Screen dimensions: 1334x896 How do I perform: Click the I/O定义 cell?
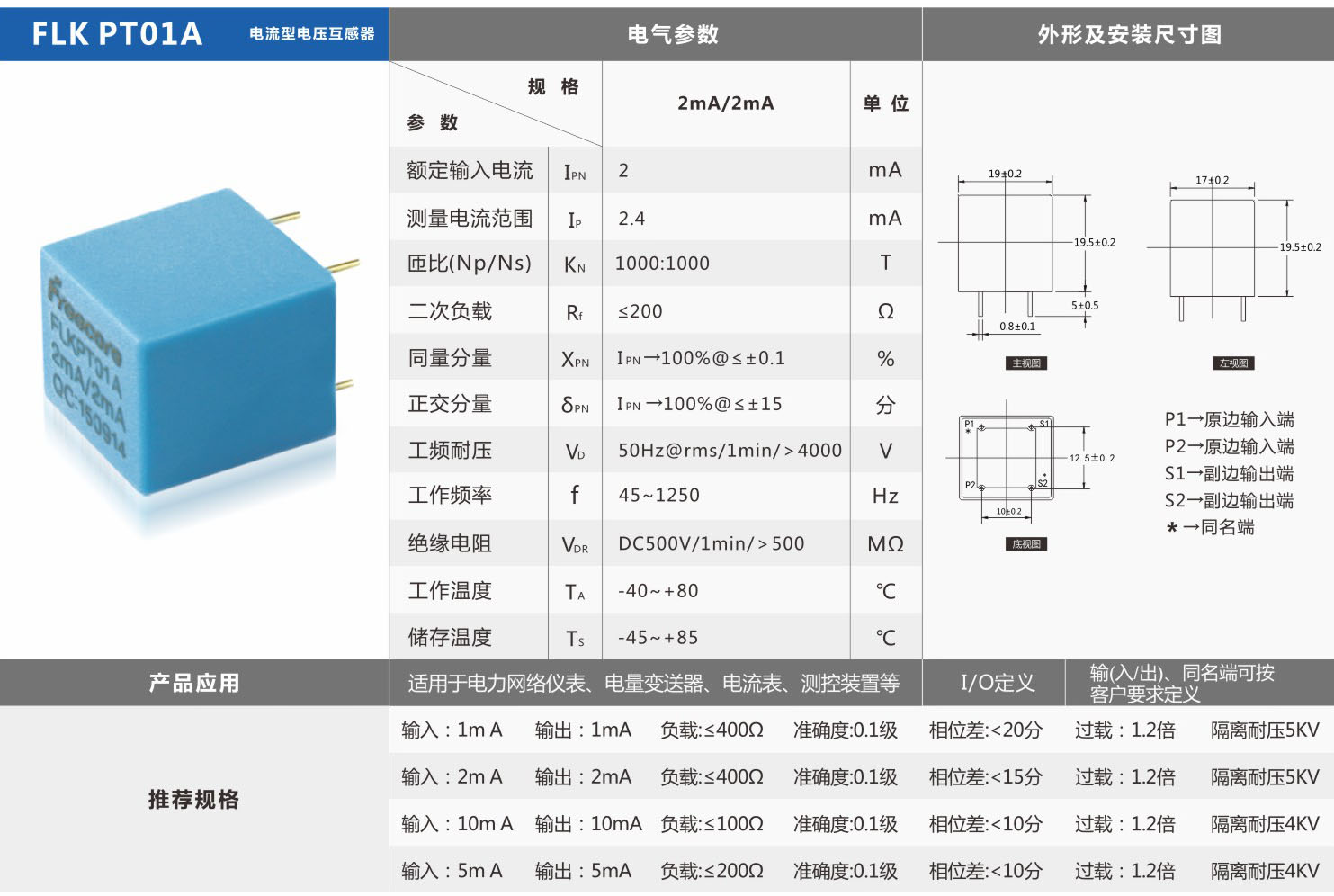coord(997,683)
